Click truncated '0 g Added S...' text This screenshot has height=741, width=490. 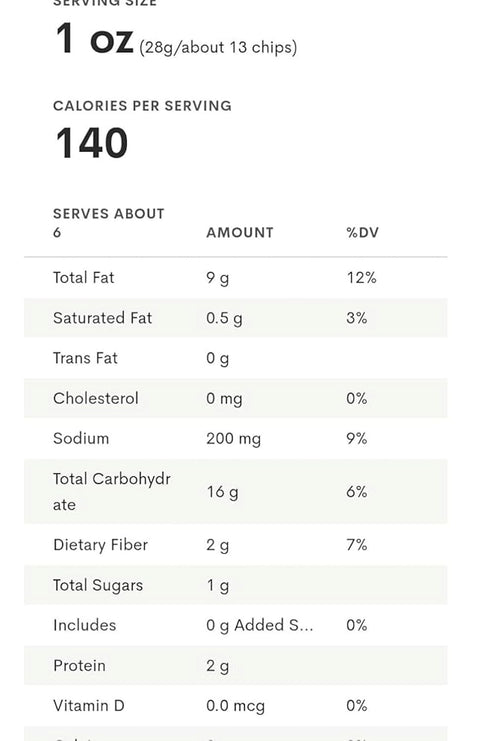click(x=259, y=625)
